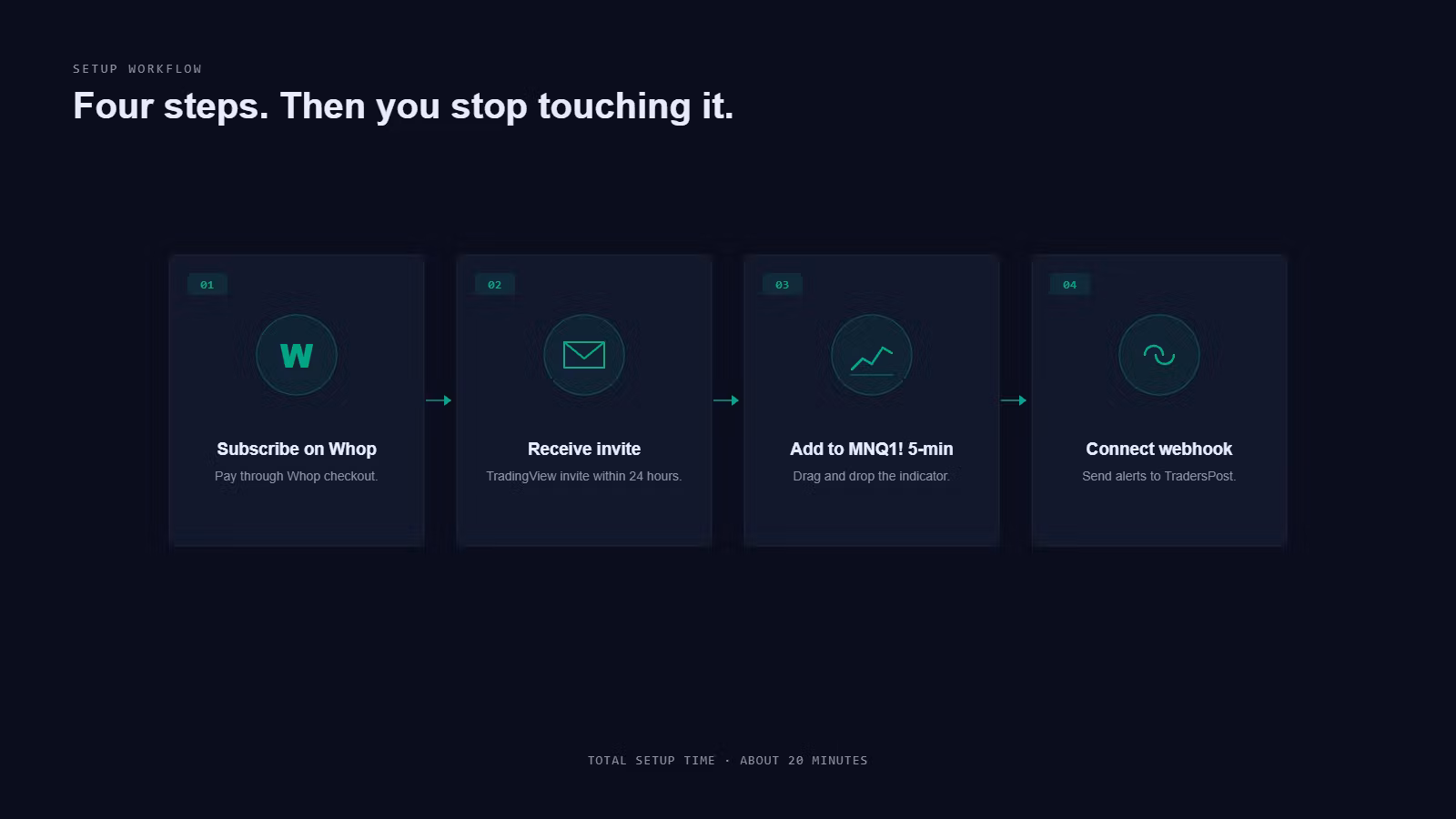Image resolution: width=1456 pixels, height=819 pixels.
Task: Click 'Connect webhook' card title
Action: coord(1159,449)
